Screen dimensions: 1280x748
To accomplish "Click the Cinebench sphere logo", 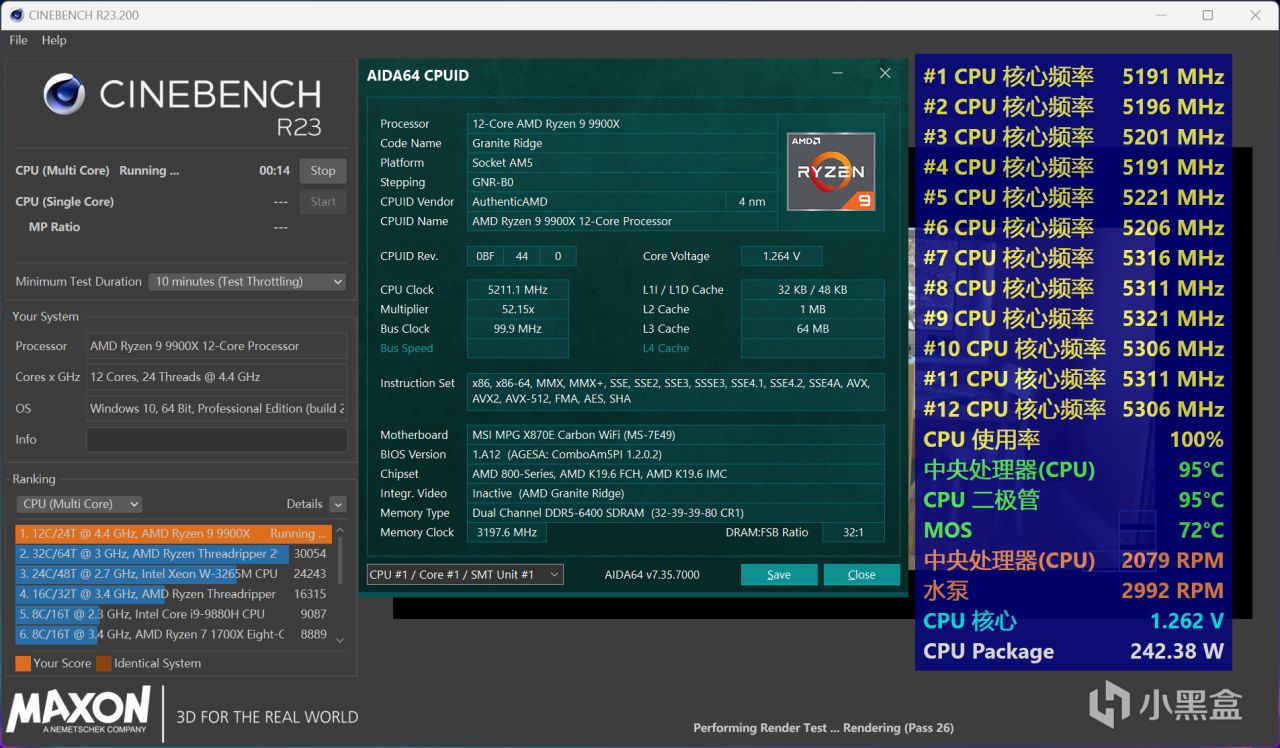I will pyautogui.click(x=64, y=94).
